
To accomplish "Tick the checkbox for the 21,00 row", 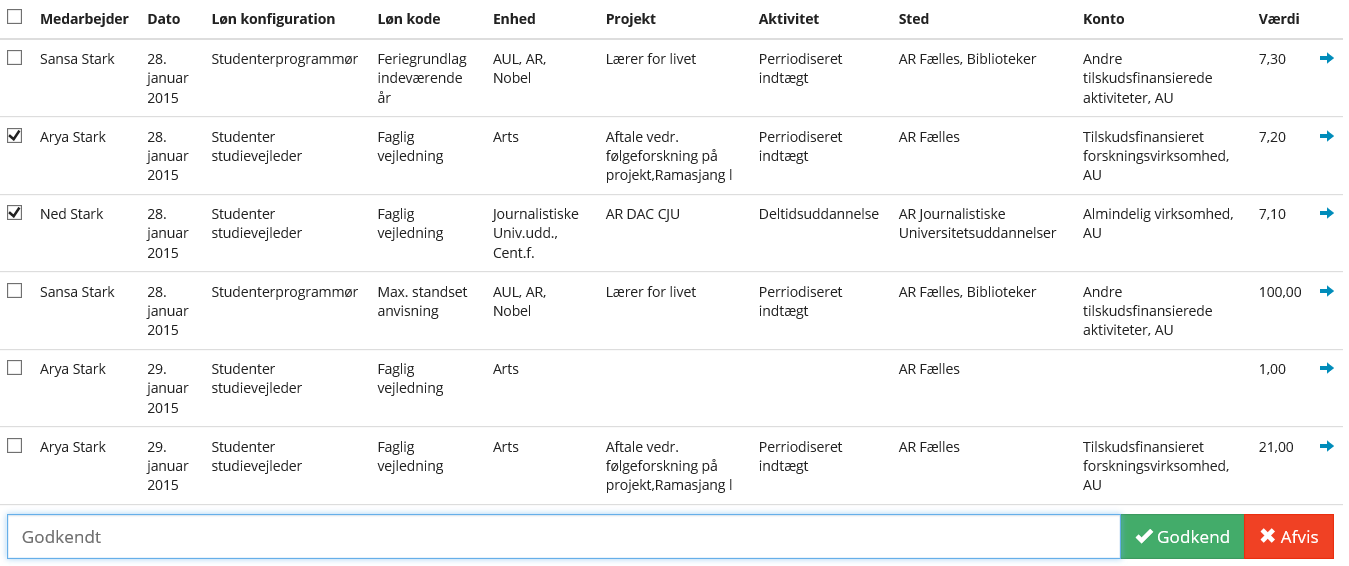I will pyautogui.click(x=15, y=446).
